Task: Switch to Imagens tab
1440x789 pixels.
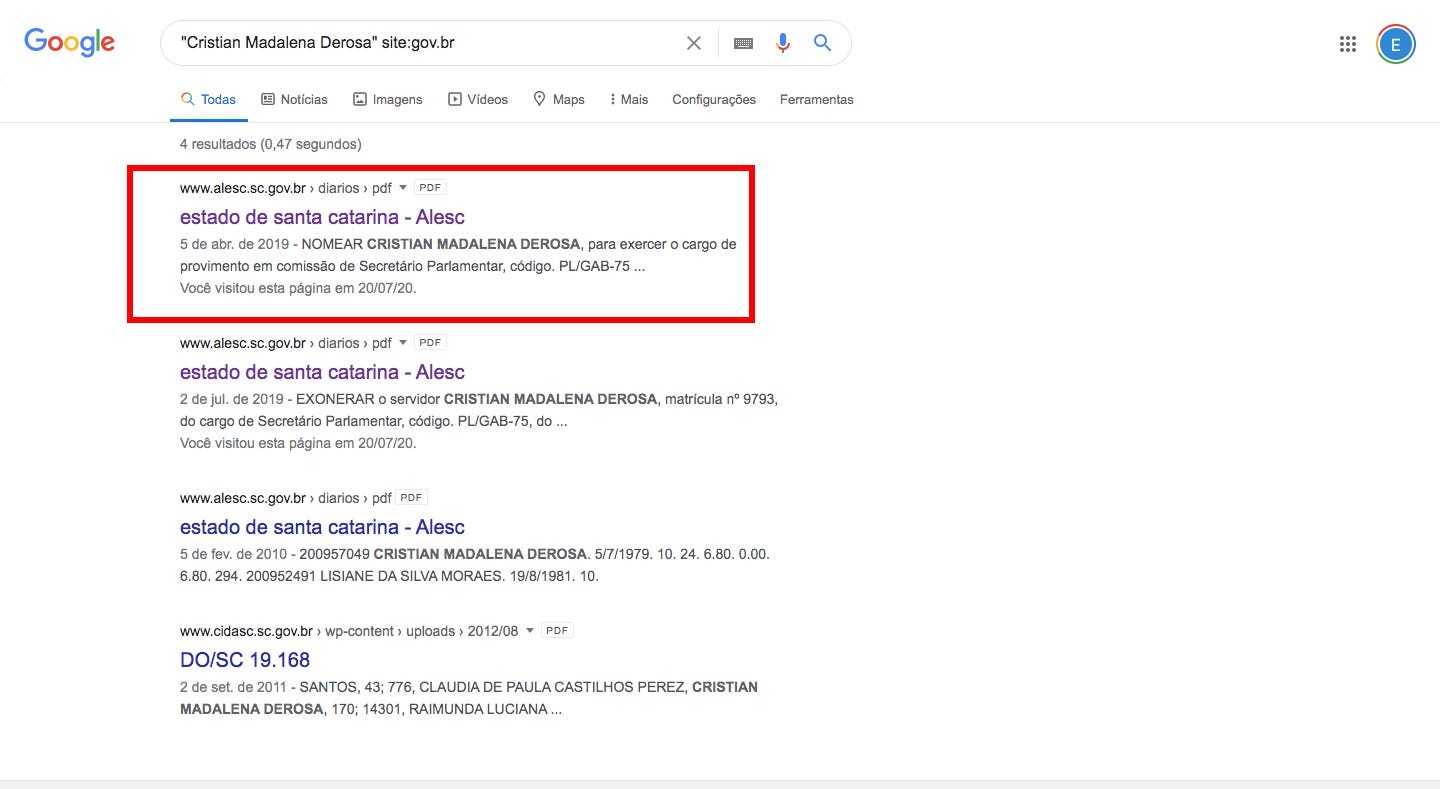Action: 387,100
